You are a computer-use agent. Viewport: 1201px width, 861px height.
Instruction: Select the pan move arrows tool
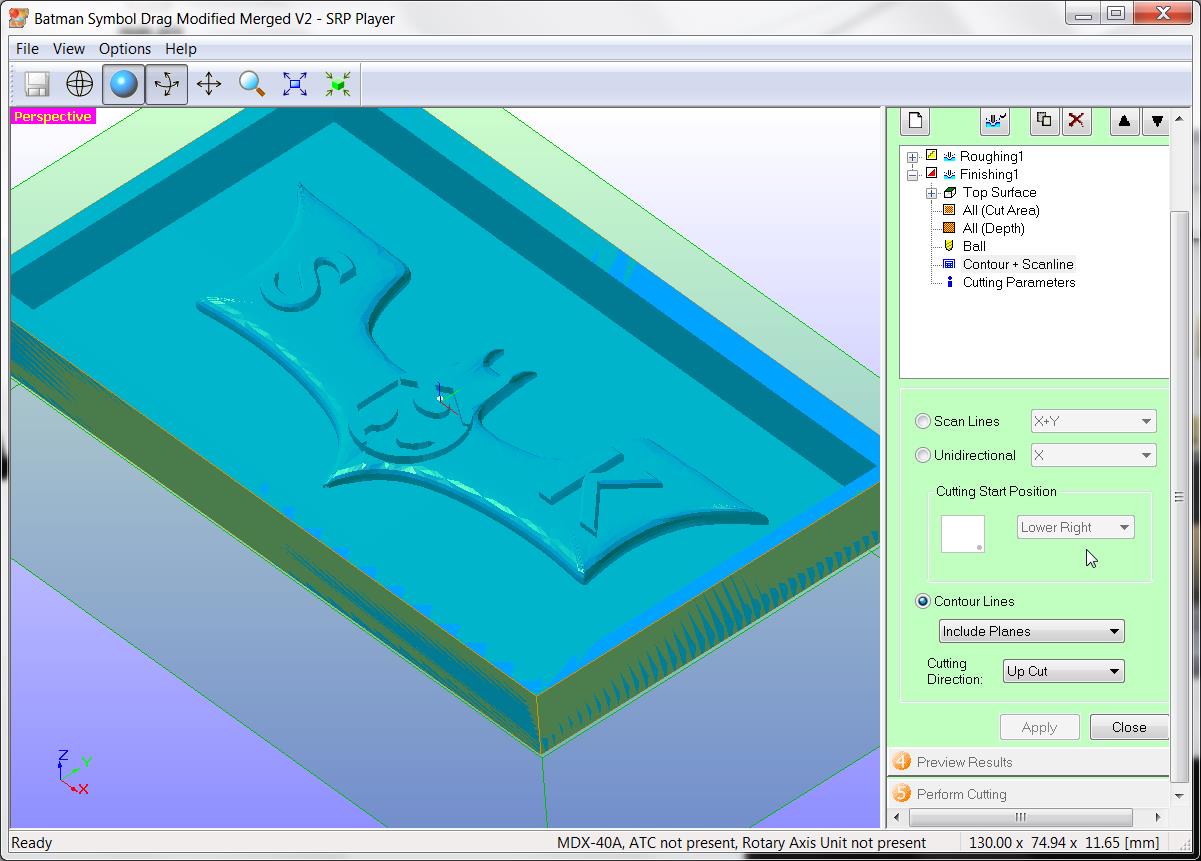(209, 84)
